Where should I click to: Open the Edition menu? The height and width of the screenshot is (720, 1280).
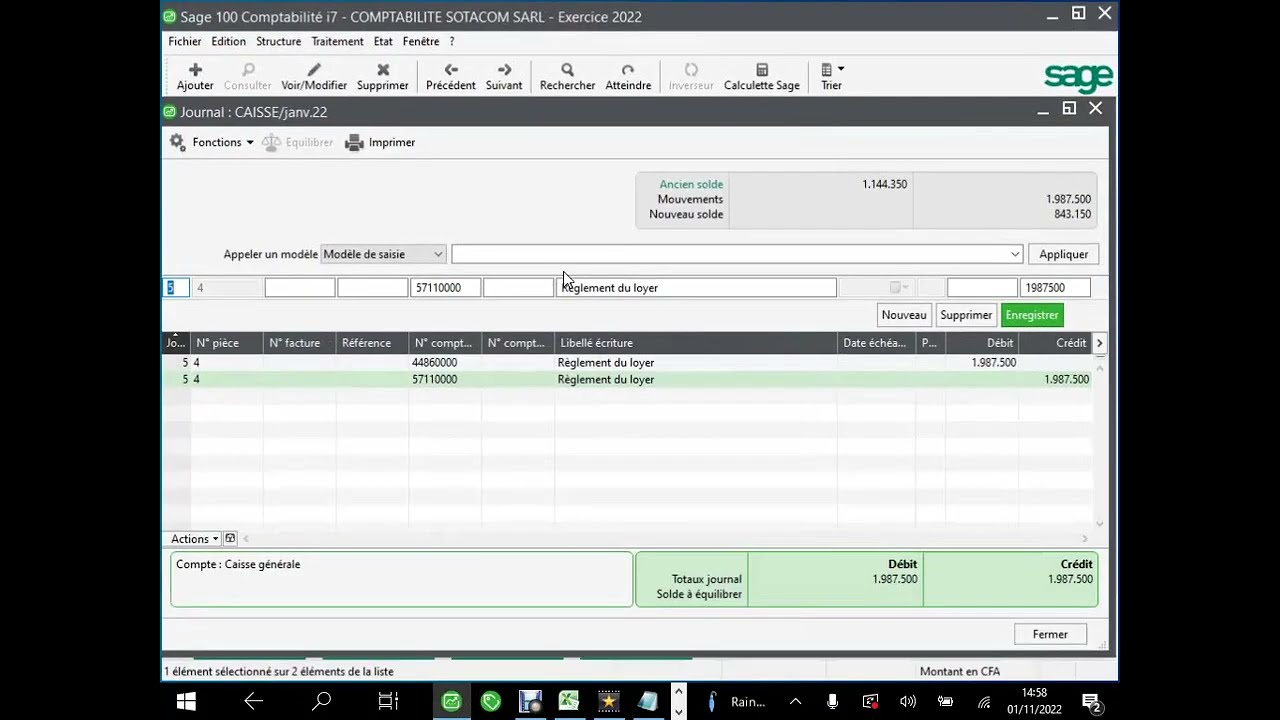click(228, 42)
